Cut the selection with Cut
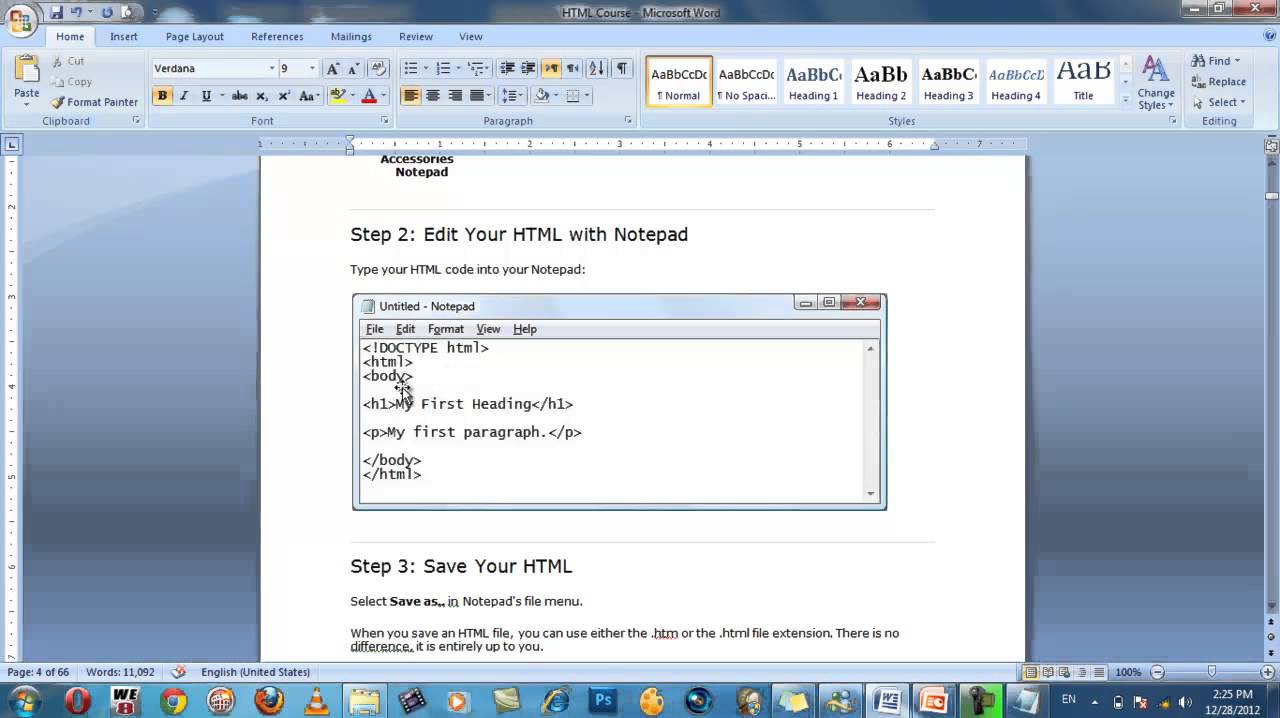Viewport: 1280px width, 718px height. pos(69,61)
